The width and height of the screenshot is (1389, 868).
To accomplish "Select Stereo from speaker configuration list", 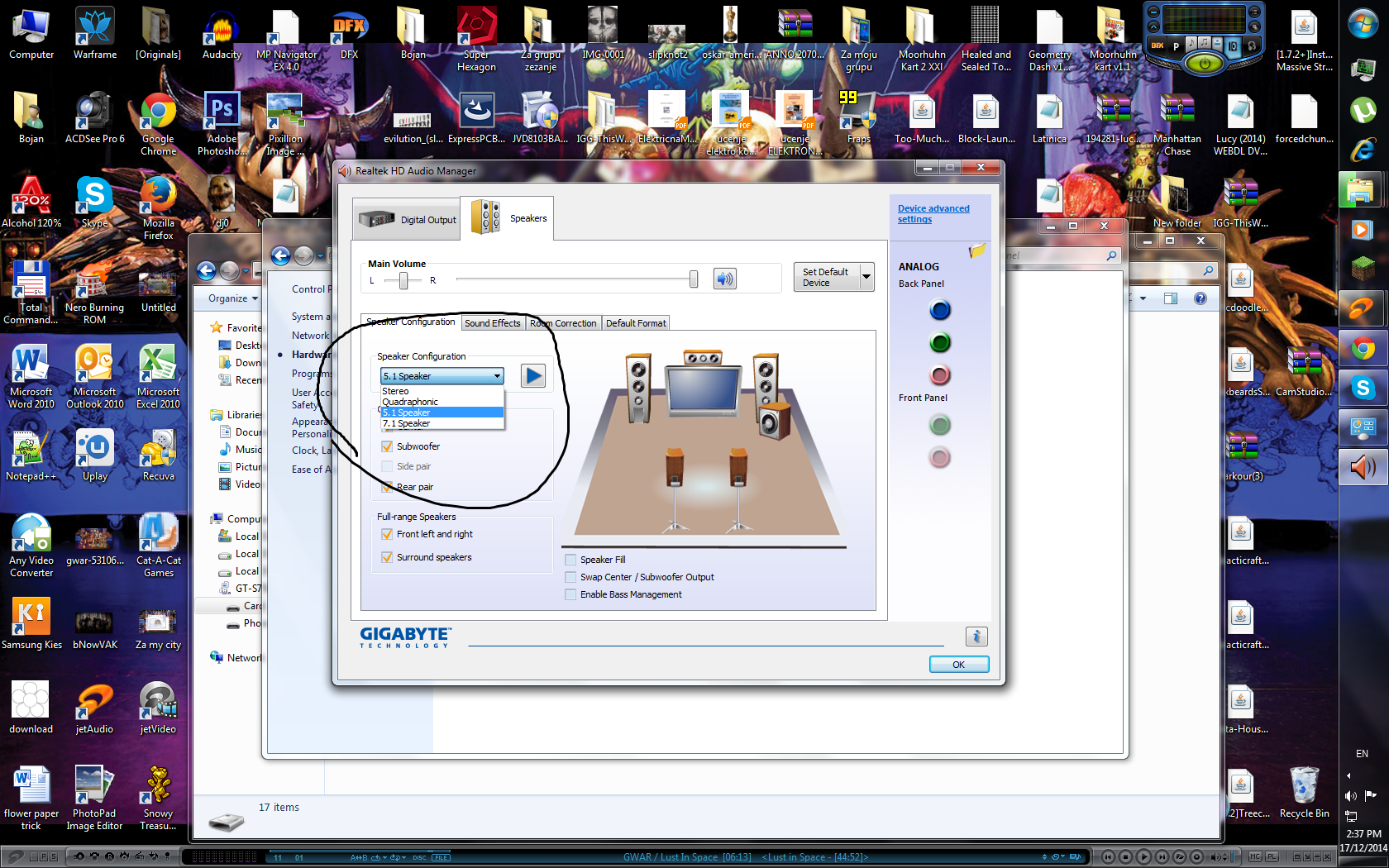I will click(442, 391).
